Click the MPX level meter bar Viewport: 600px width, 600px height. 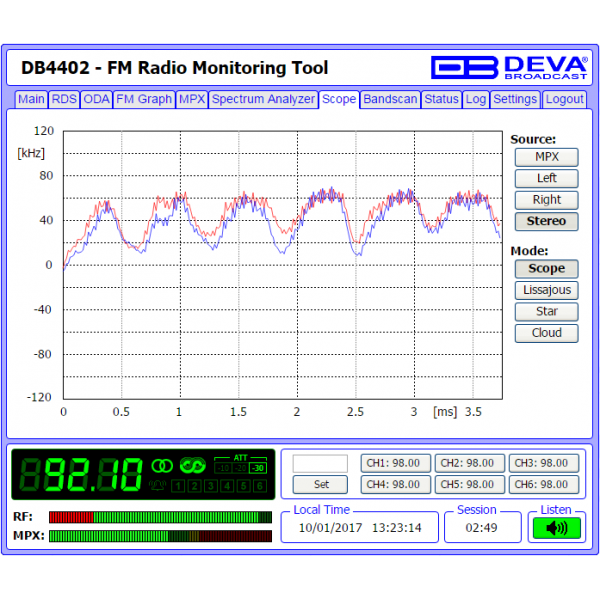pyautogui.click(x=160, y=536)
